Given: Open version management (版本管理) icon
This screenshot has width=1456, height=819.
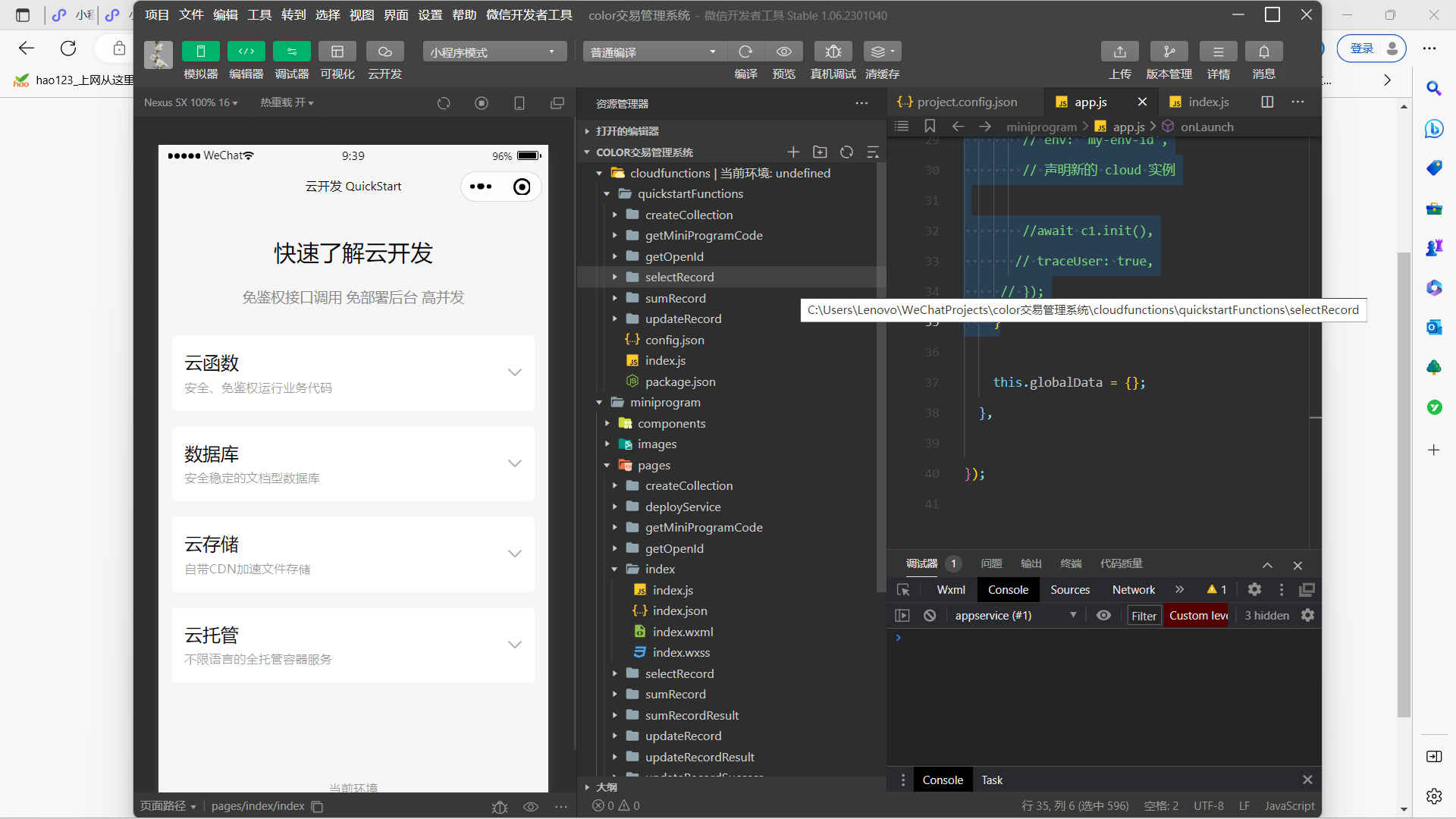Looking at the screenshot, I should tap(1169, 52).
